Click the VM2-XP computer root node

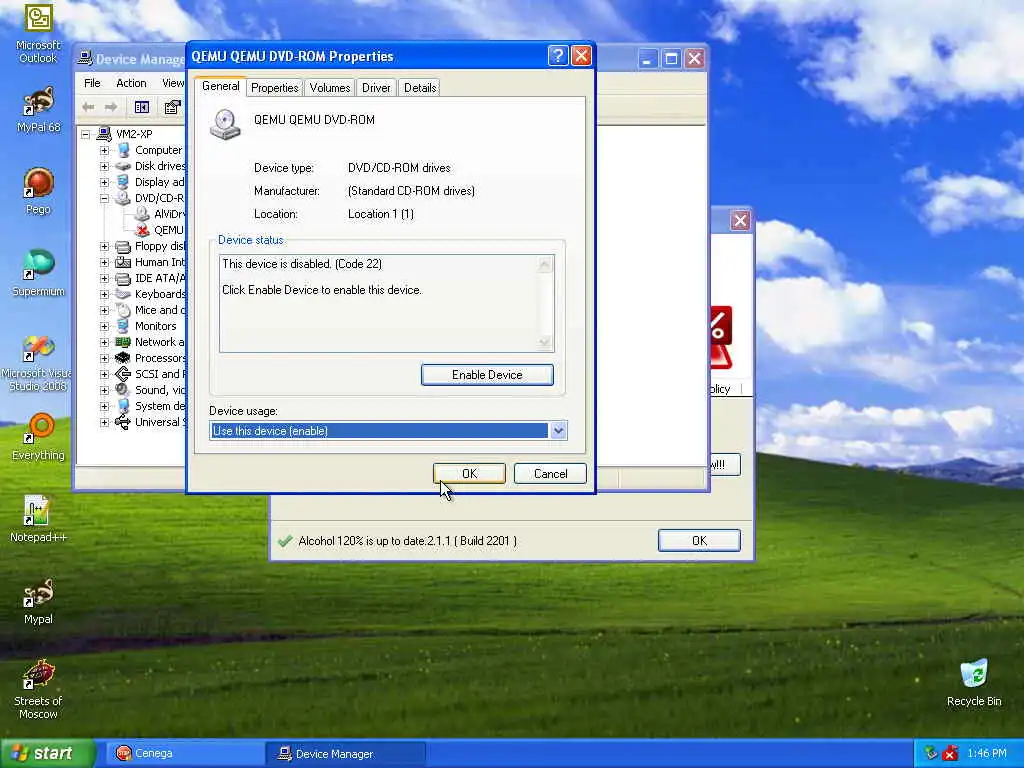pos(134,134)
